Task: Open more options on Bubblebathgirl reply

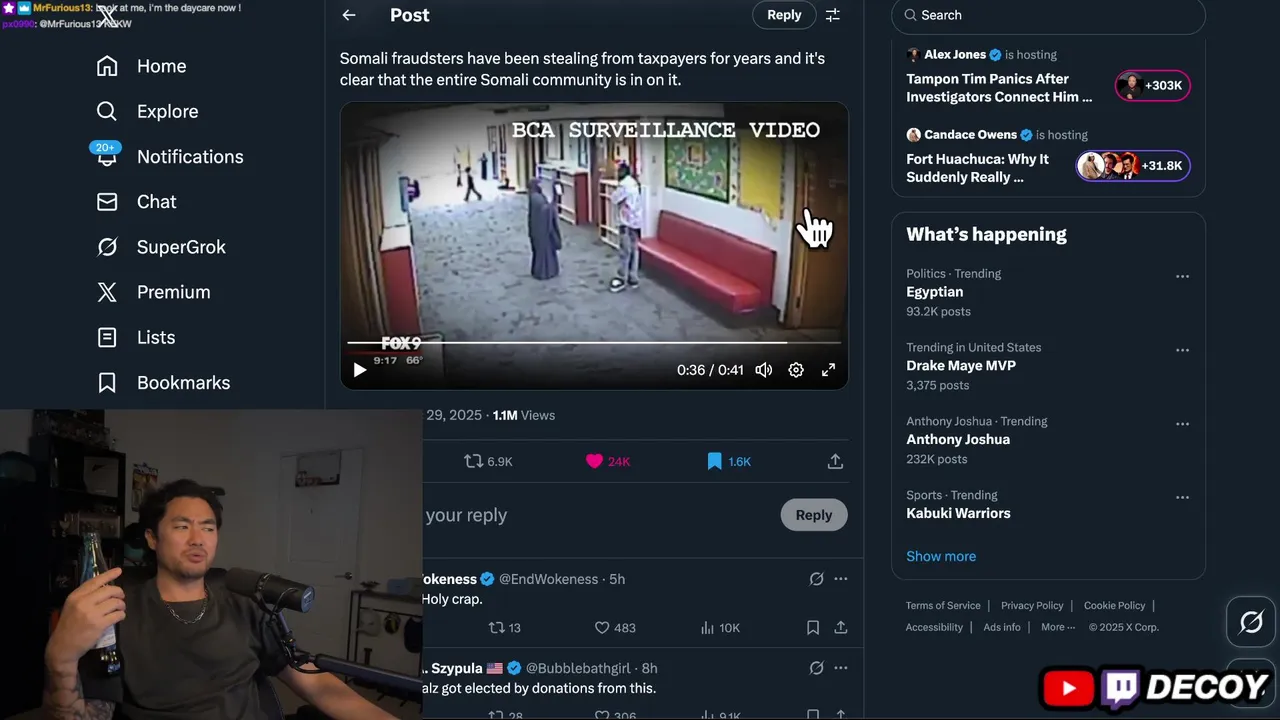Action: tap(840, 668)
